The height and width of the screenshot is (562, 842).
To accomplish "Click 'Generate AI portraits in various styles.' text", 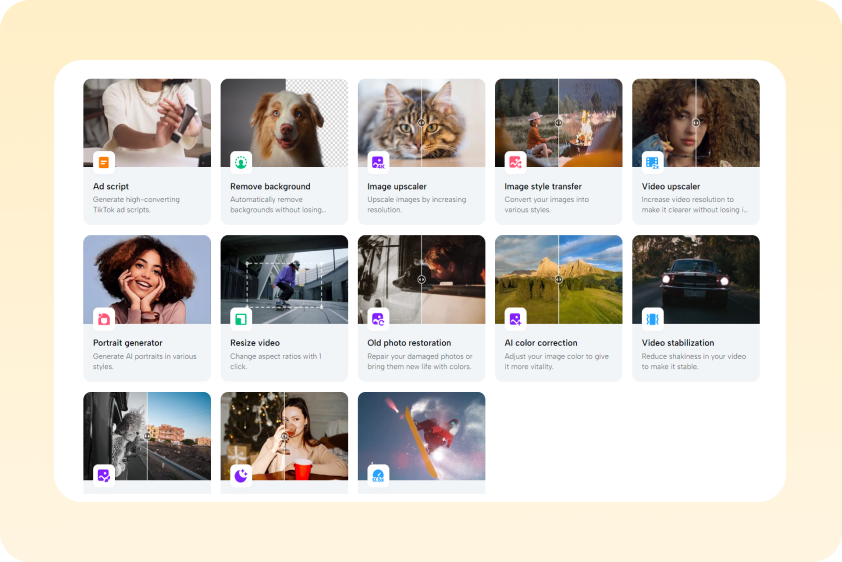I will 144,361.
